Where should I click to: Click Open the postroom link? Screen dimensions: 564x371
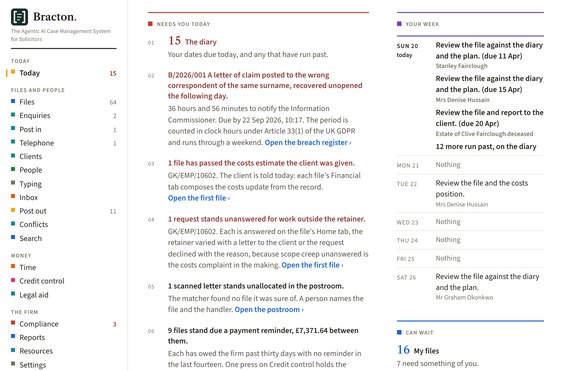[269, 310]
